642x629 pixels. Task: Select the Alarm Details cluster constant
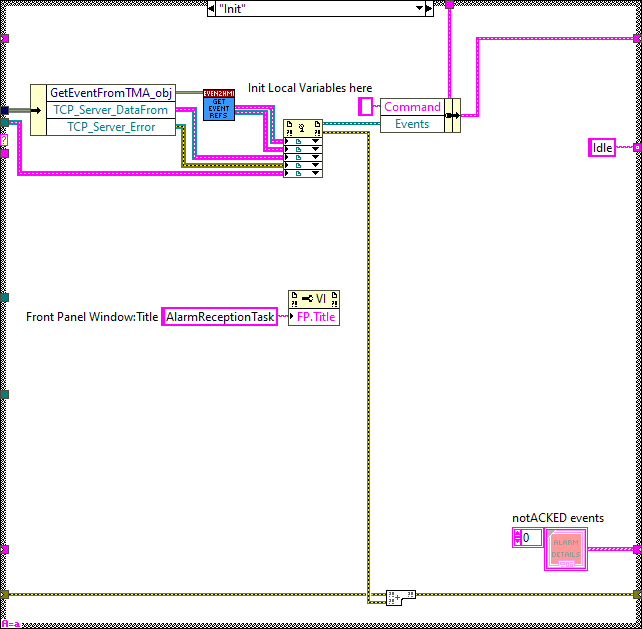point(566,549)
